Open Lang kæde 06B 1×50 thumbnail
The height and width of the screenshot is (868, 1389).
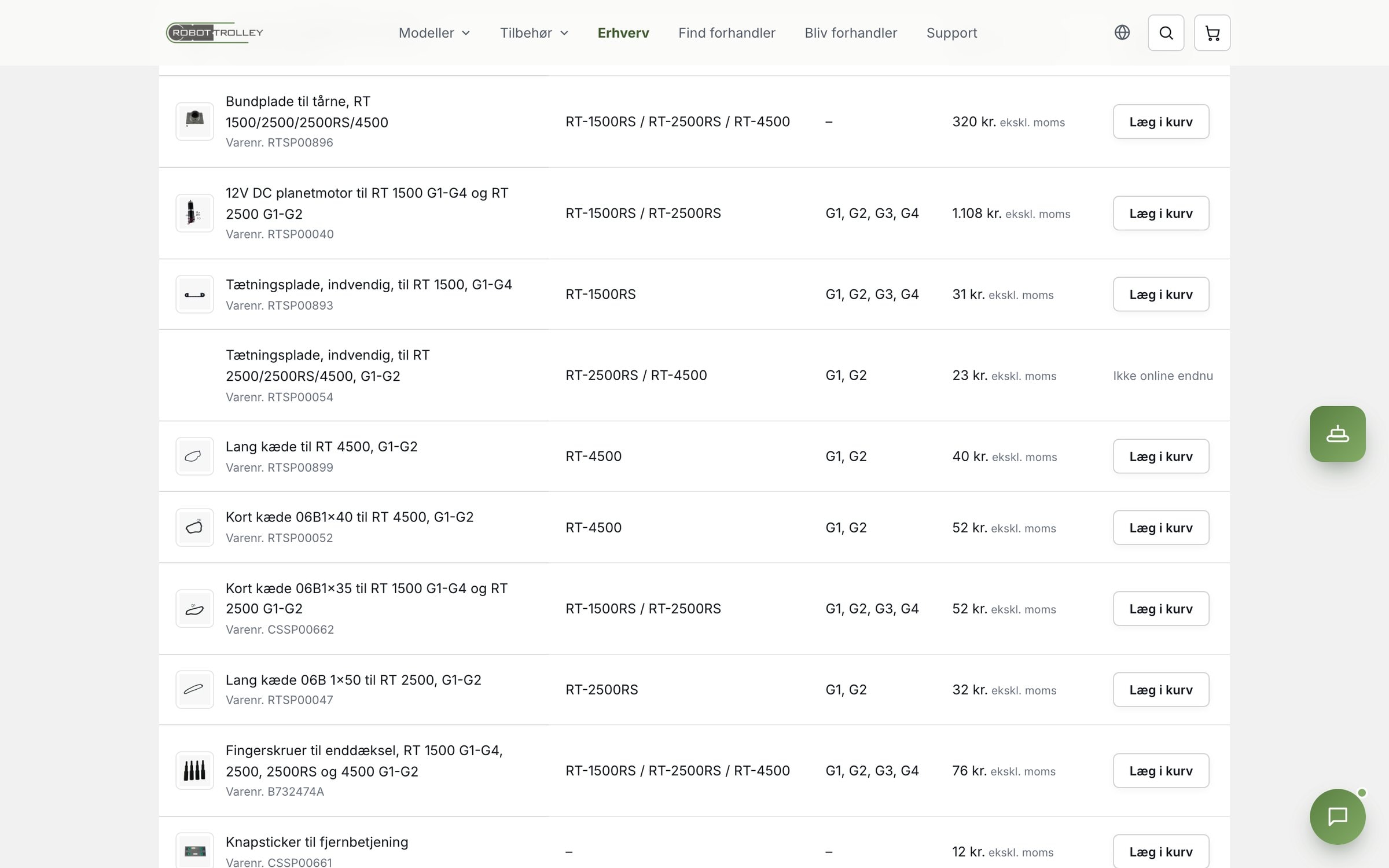[x=194, y=689]
